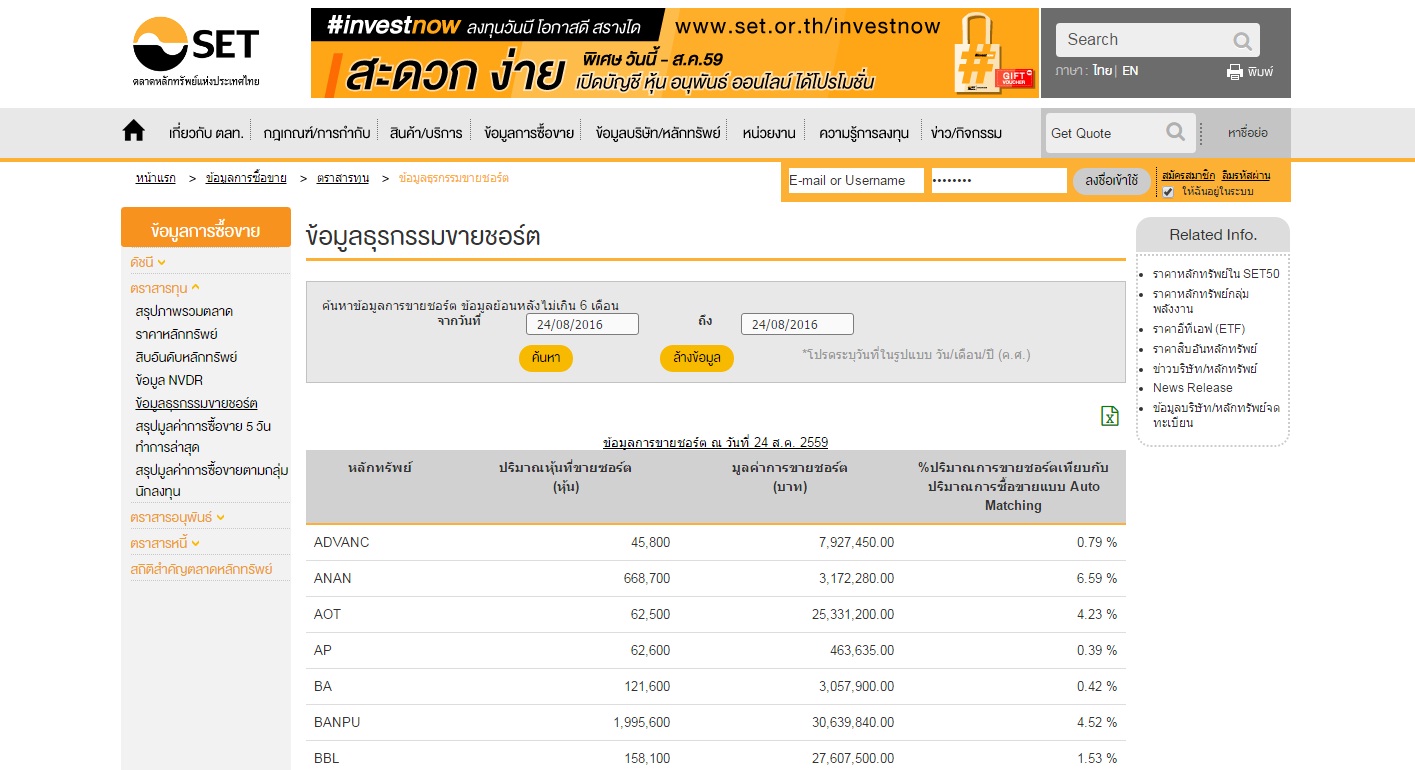Click the Get Quote magnifier icon
This screenshot has width=1415, height=770.
[1176, 132]
